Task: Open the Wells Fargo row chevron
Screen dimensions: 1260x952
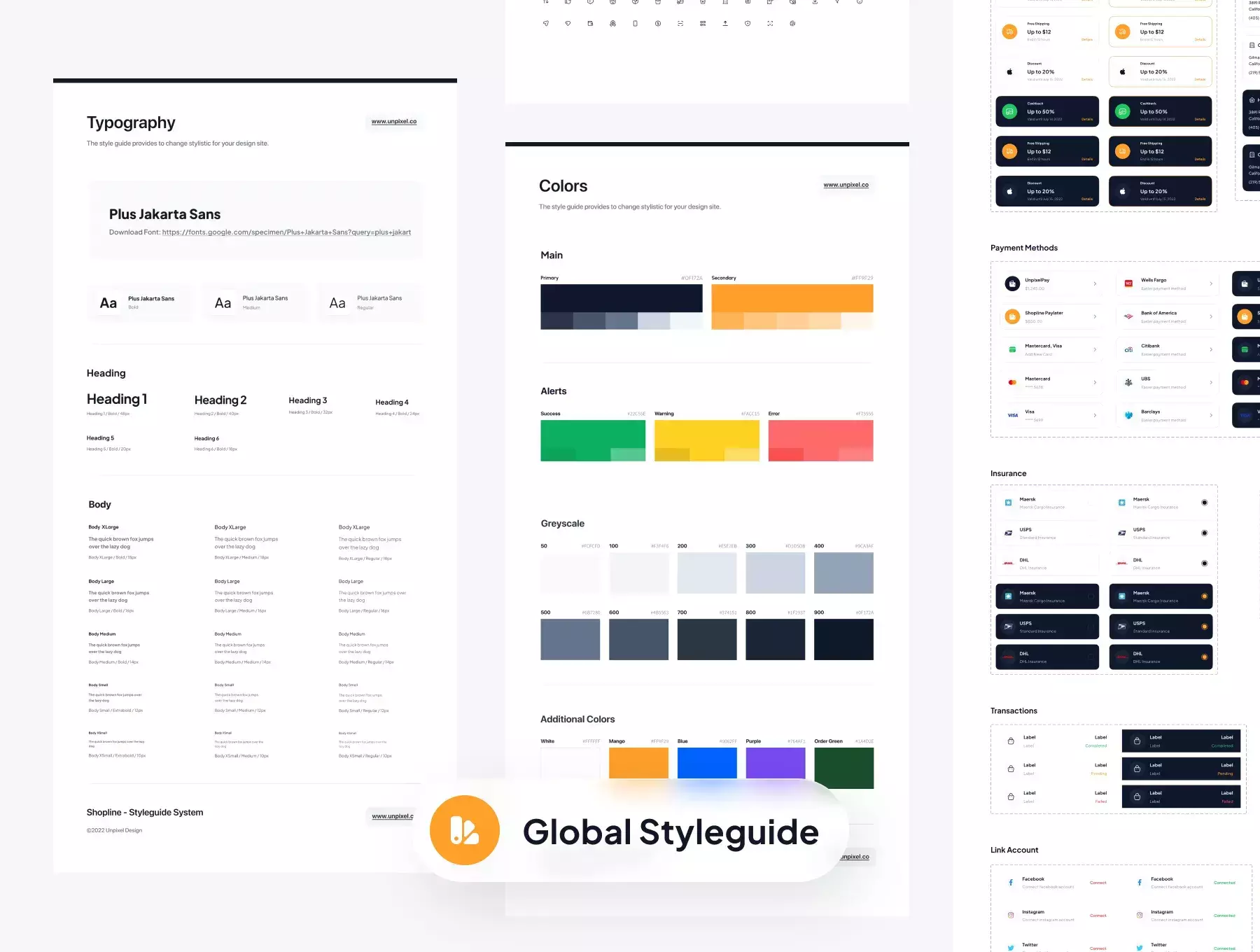Action: click(1211, 283)
